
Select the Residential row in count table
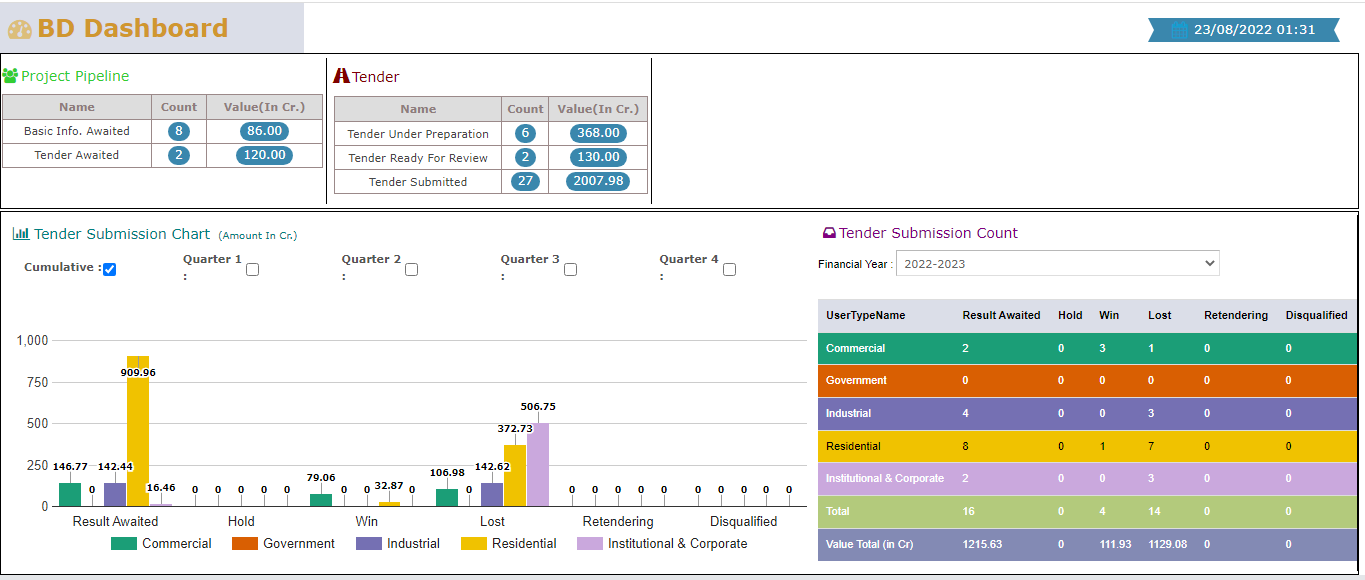pyautogui.click(x=1087, y=446)
